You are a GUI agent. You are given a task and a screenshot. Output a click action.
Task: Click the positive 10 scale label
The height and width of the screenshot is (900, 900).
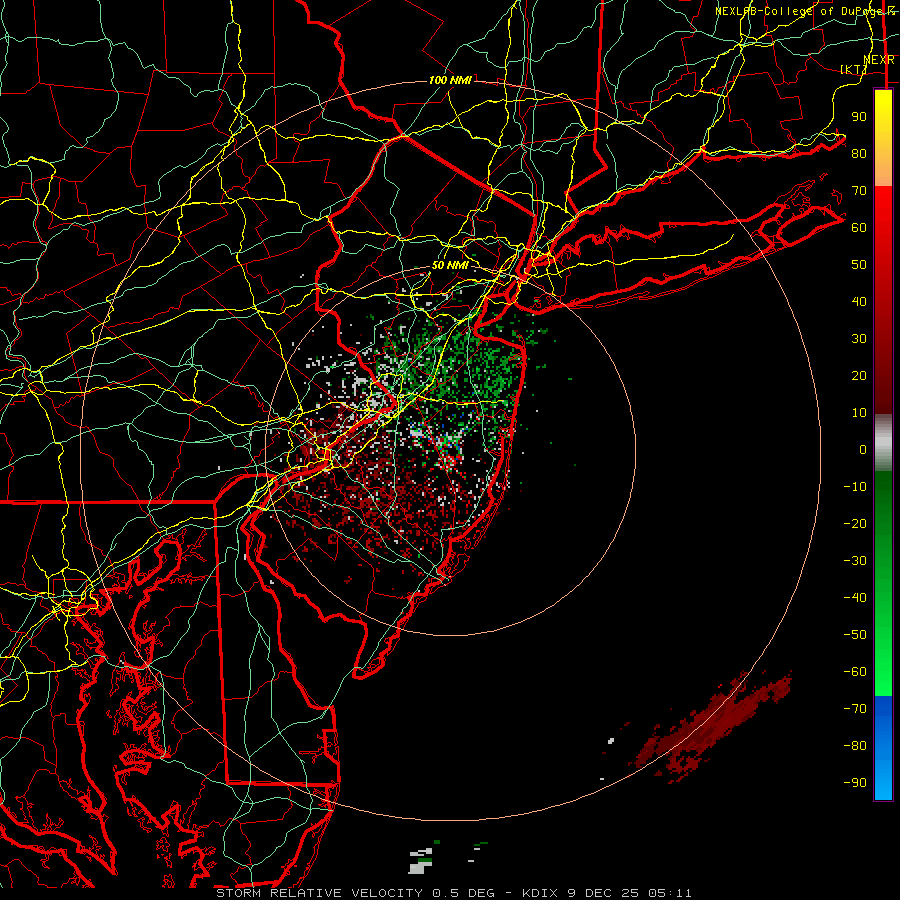click(x=859, y=413)
